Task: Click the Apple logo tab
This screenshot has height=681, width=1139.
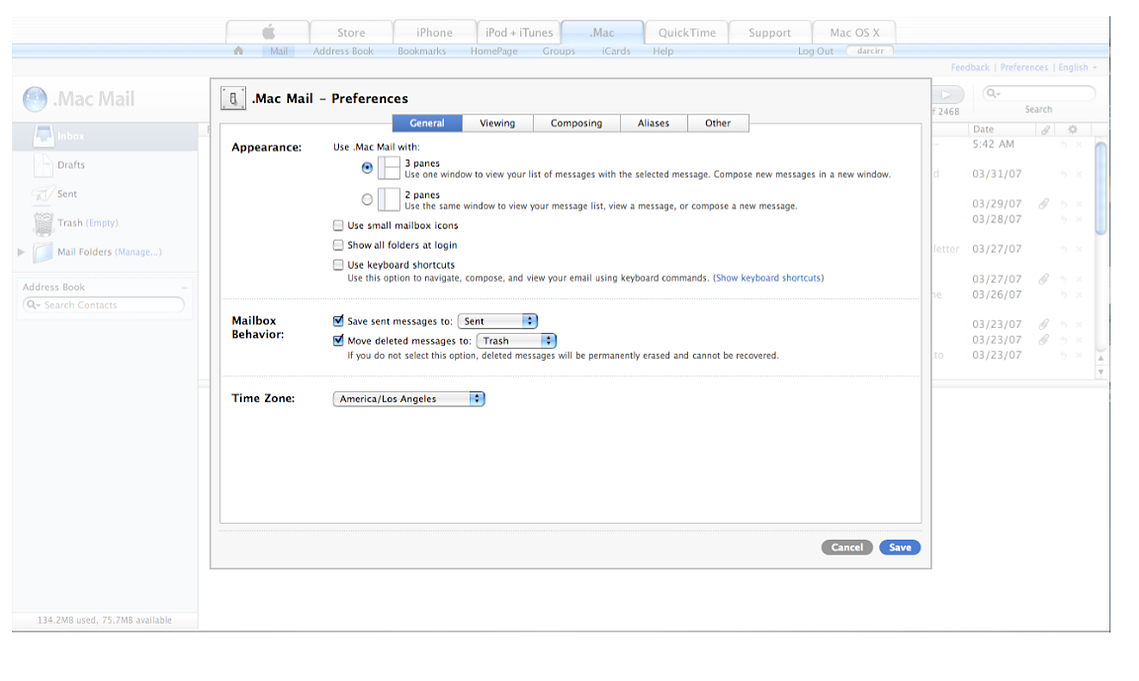Action: pos(268,32)
